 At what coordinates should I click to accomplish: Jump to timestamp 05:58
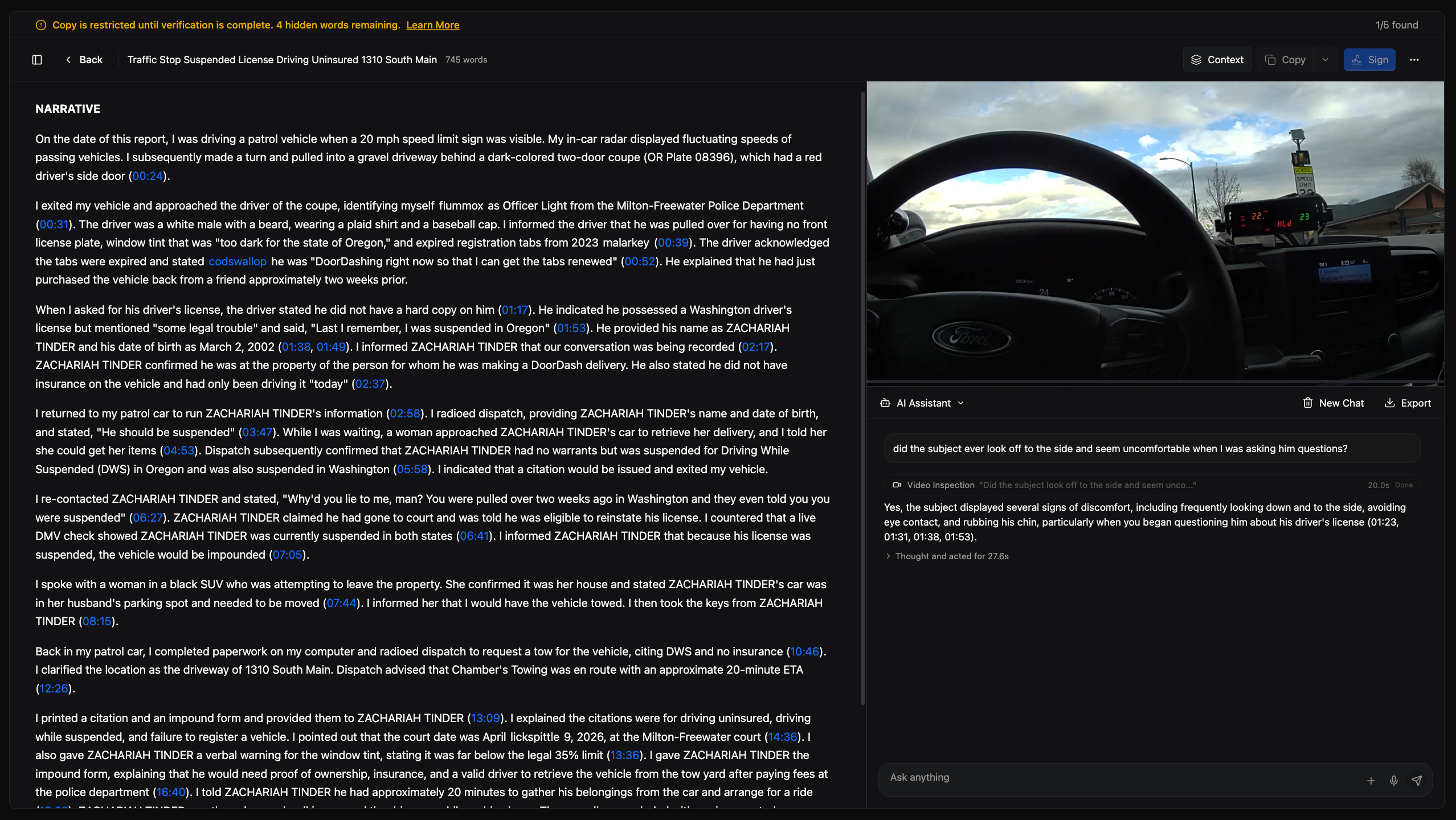(x=412, y=469)
